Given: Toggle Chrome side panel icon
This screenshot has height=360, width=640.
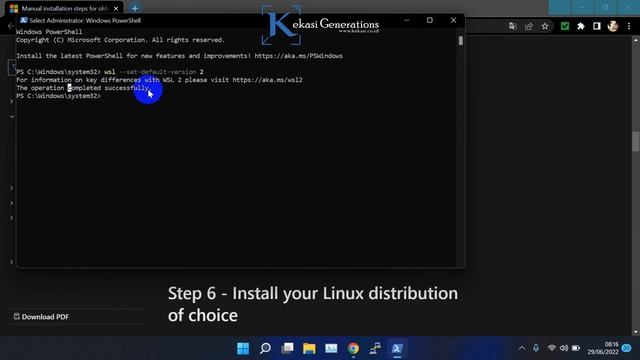Looking at the screenshot, I should [597, 26].
